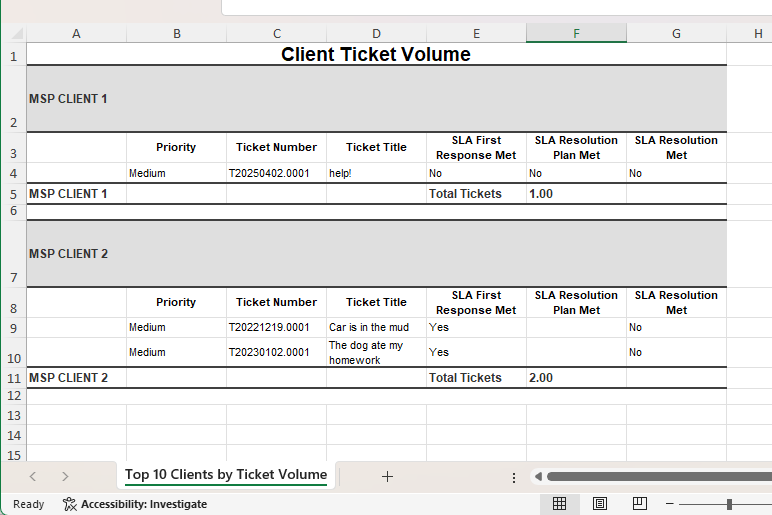Select row 13 header
772x515 pixels.
[x=13, y=415]
